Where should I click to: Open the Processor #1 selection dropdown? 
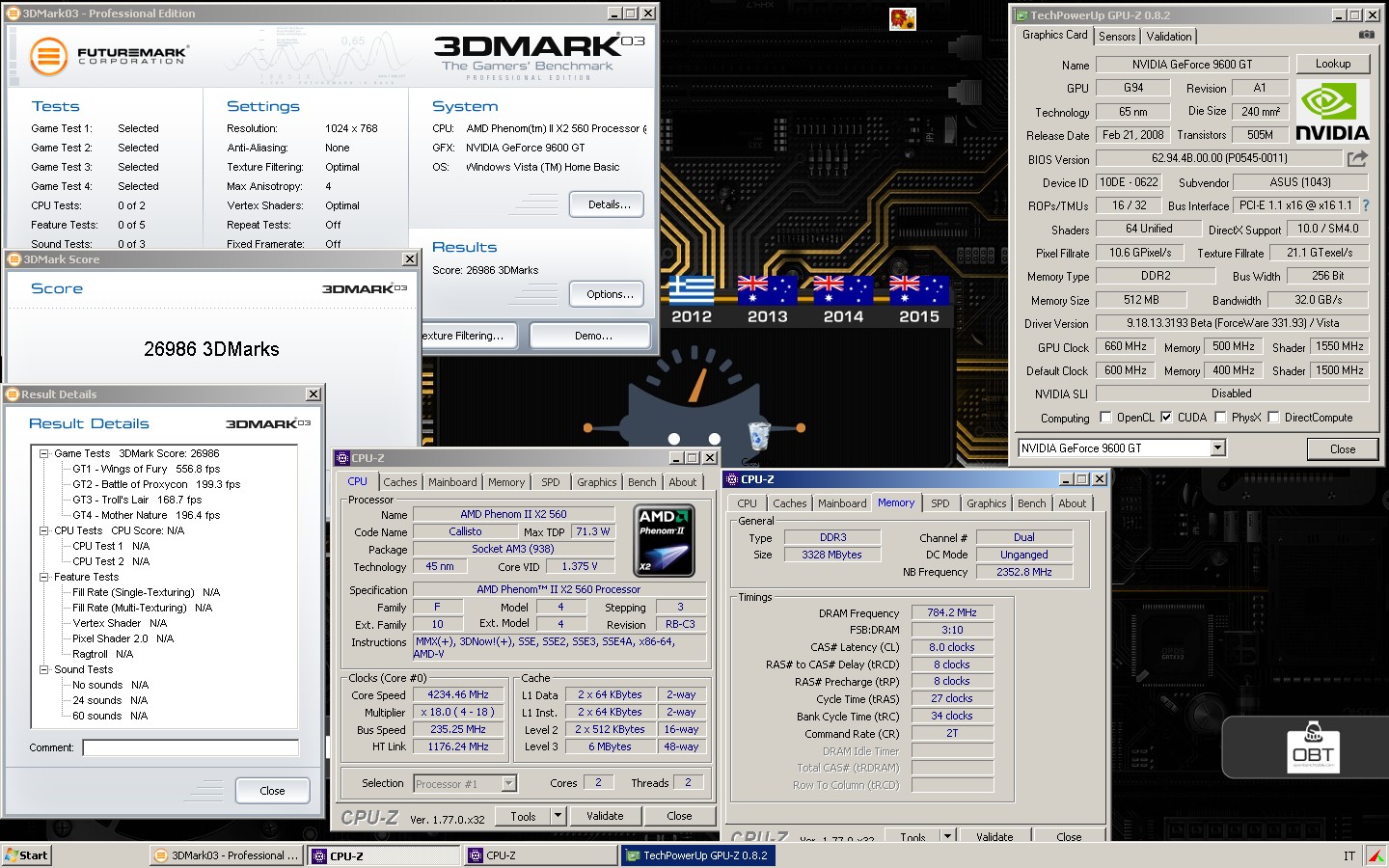click(508, 784)
